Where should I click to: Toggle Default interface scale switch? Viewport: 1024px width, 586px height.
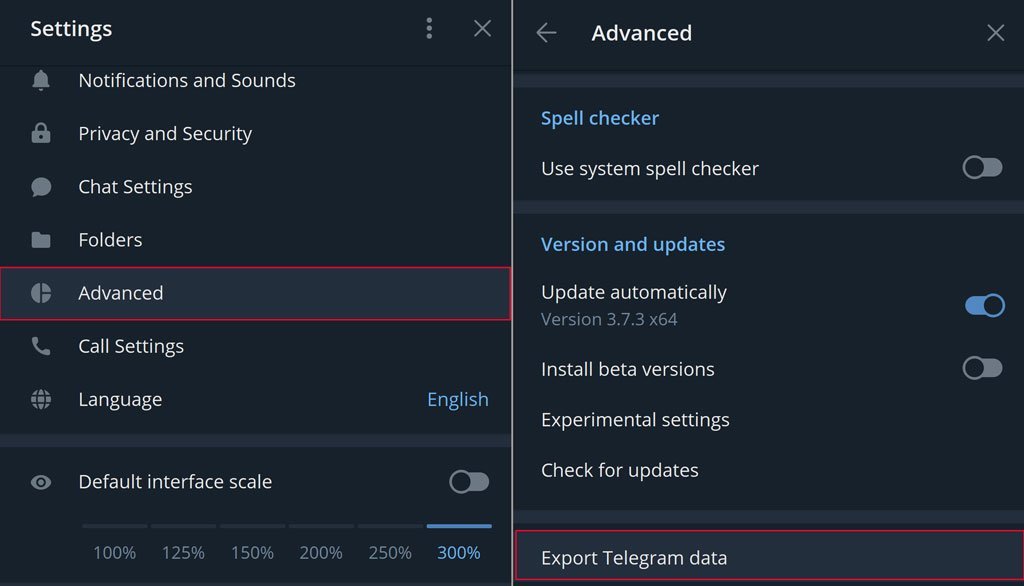coord(469,482)
